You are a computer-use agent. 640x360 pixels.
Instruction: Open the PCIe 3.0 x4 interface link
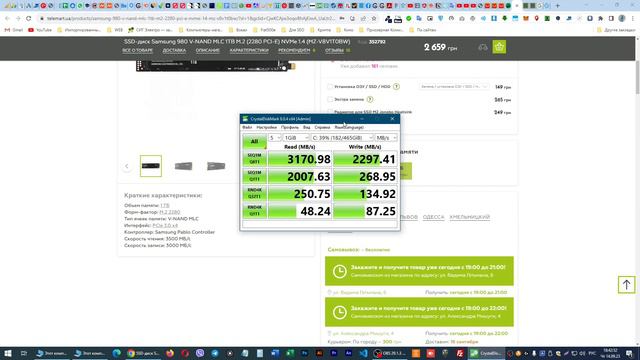click(165, 225)
